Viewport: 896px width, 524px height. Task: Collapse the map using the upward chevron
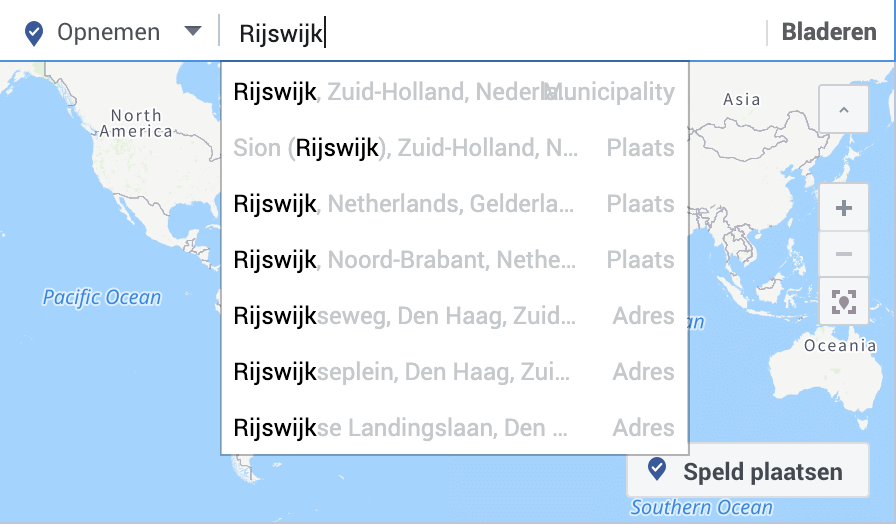click(843, 110)
